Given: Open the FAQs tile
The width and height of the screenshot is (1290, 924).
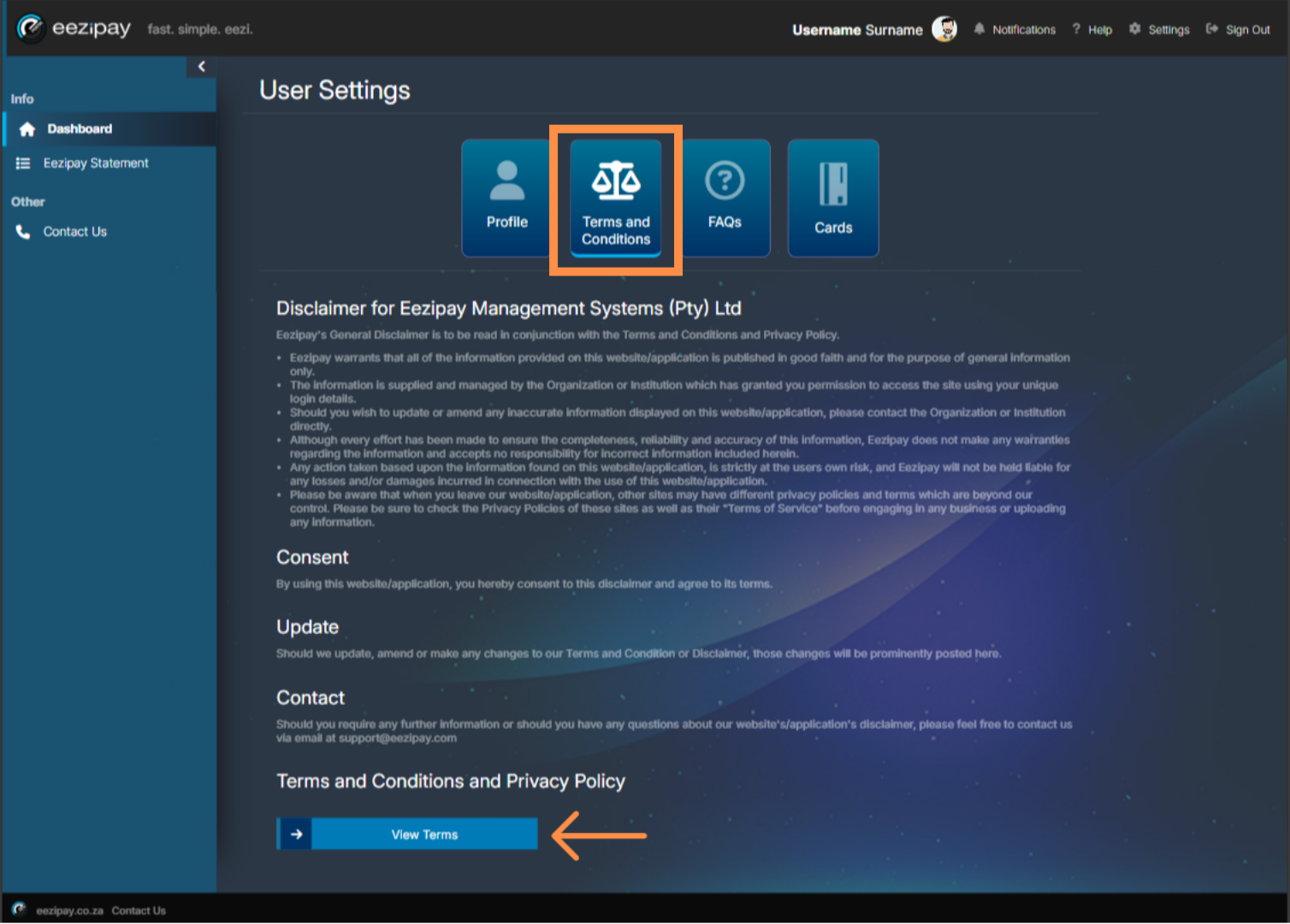Looking at the screenshot, I should point(725,198).
